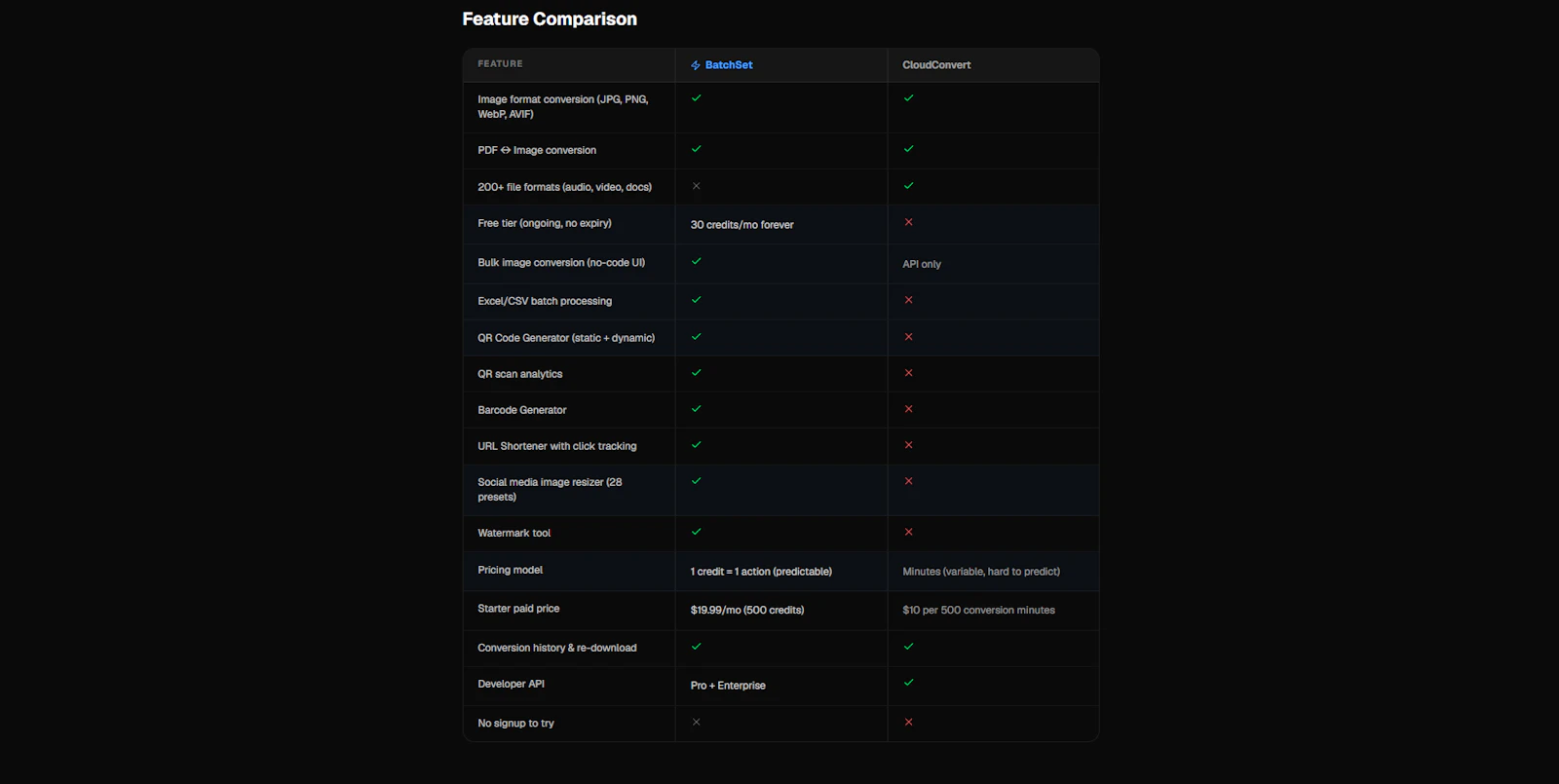Click 'Starter paid price' label

(x=518, y=609)
